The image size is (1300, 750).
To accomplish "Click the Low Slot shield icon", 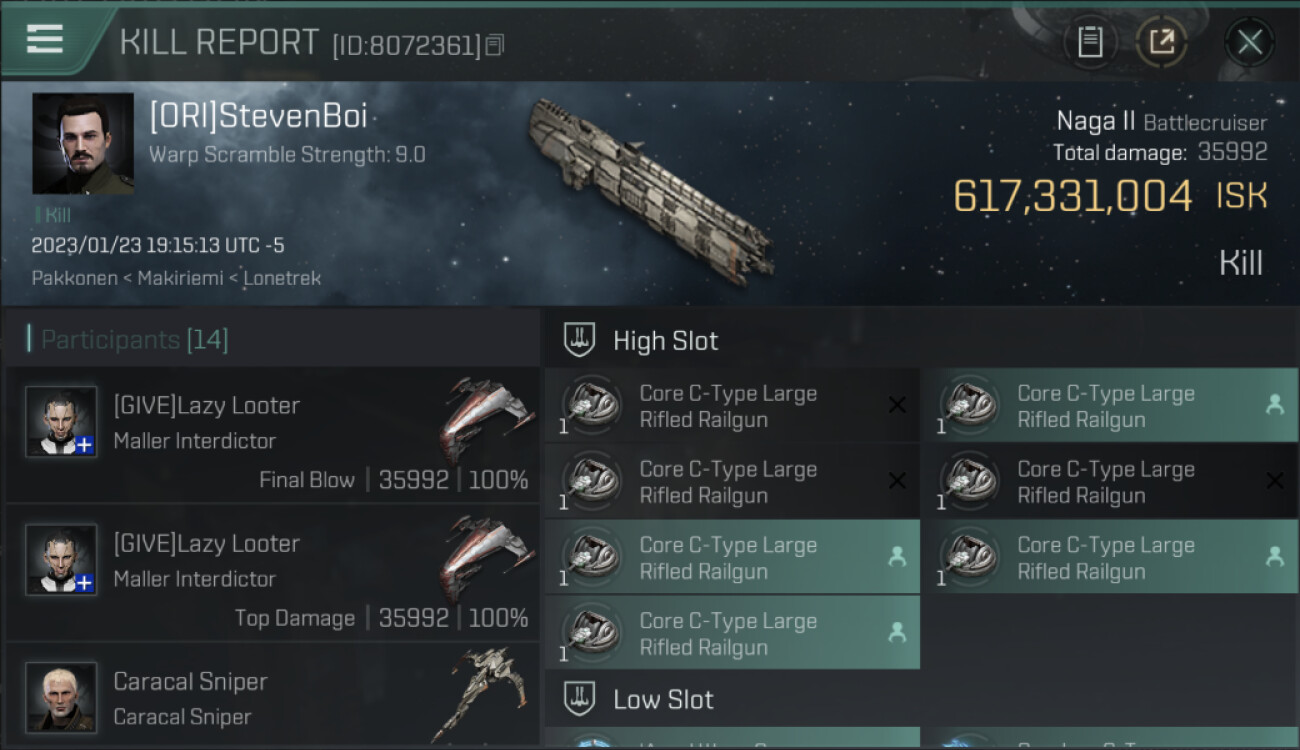I will [x=580, y=698].
